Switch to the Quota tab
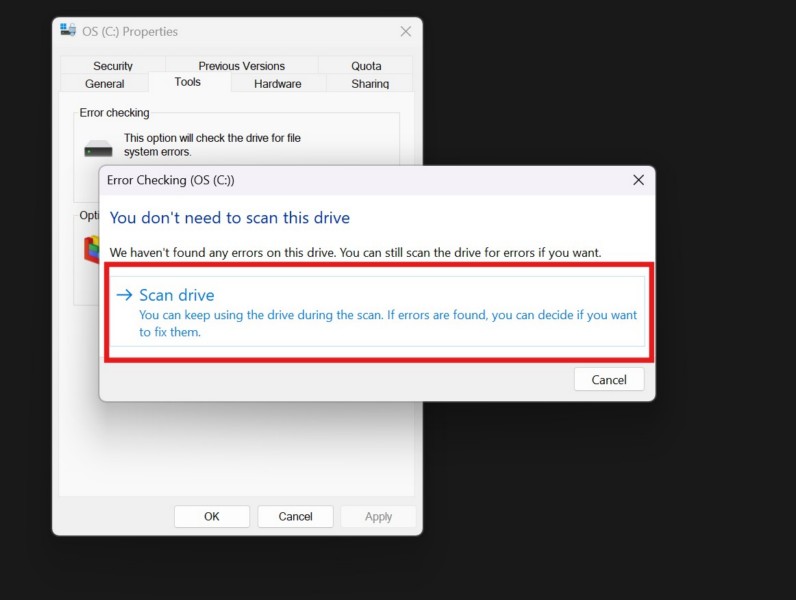The width and height of the screenshot is (796, 600). (366, 66)
